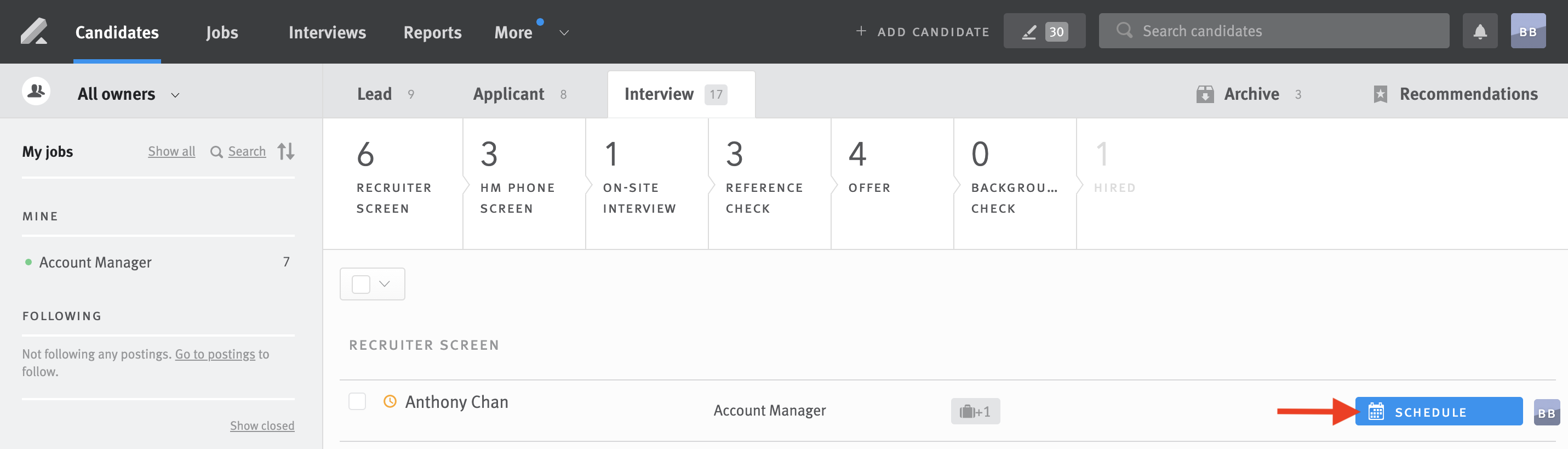Open the BB user avatar menu
The image size is (1568, 449).
click(x=1528, y=31)
